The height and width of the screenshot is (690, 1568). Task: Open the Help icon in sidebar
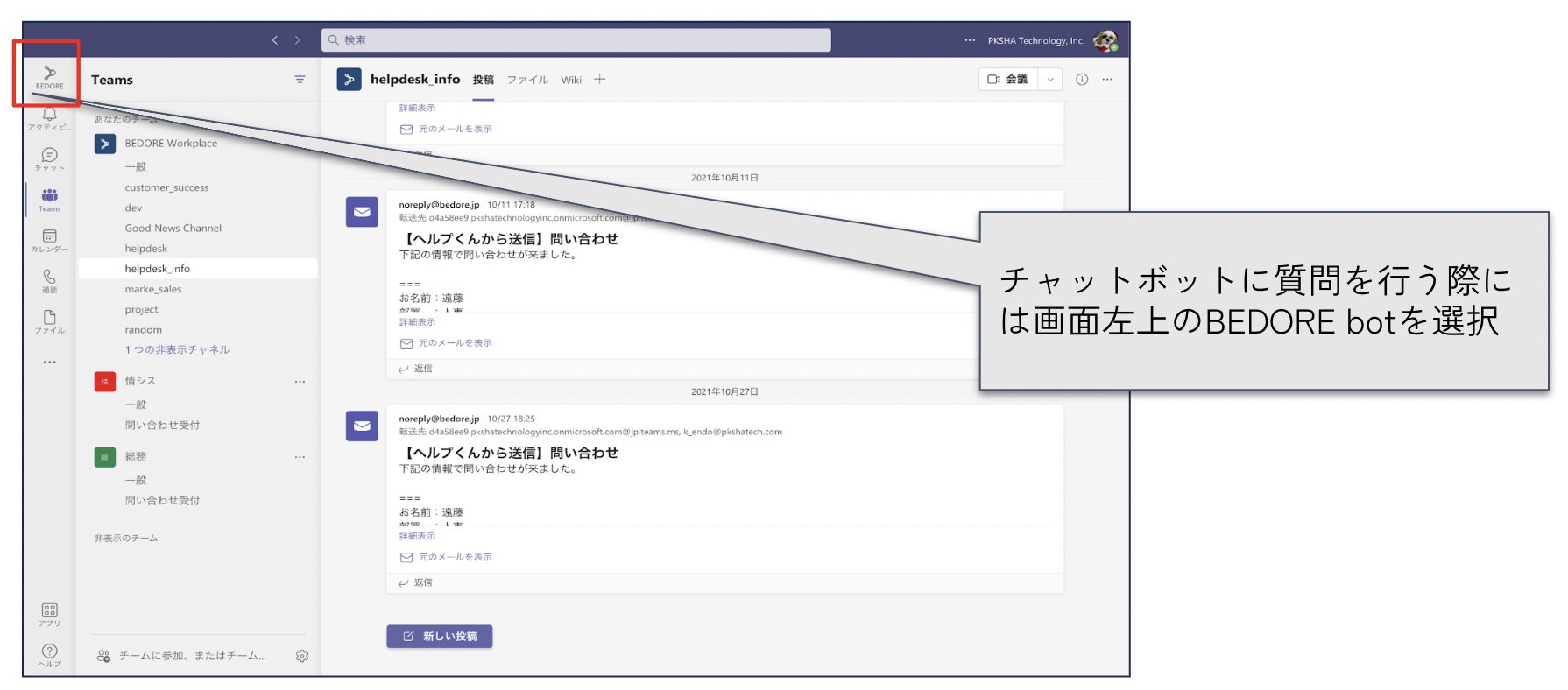49,656
